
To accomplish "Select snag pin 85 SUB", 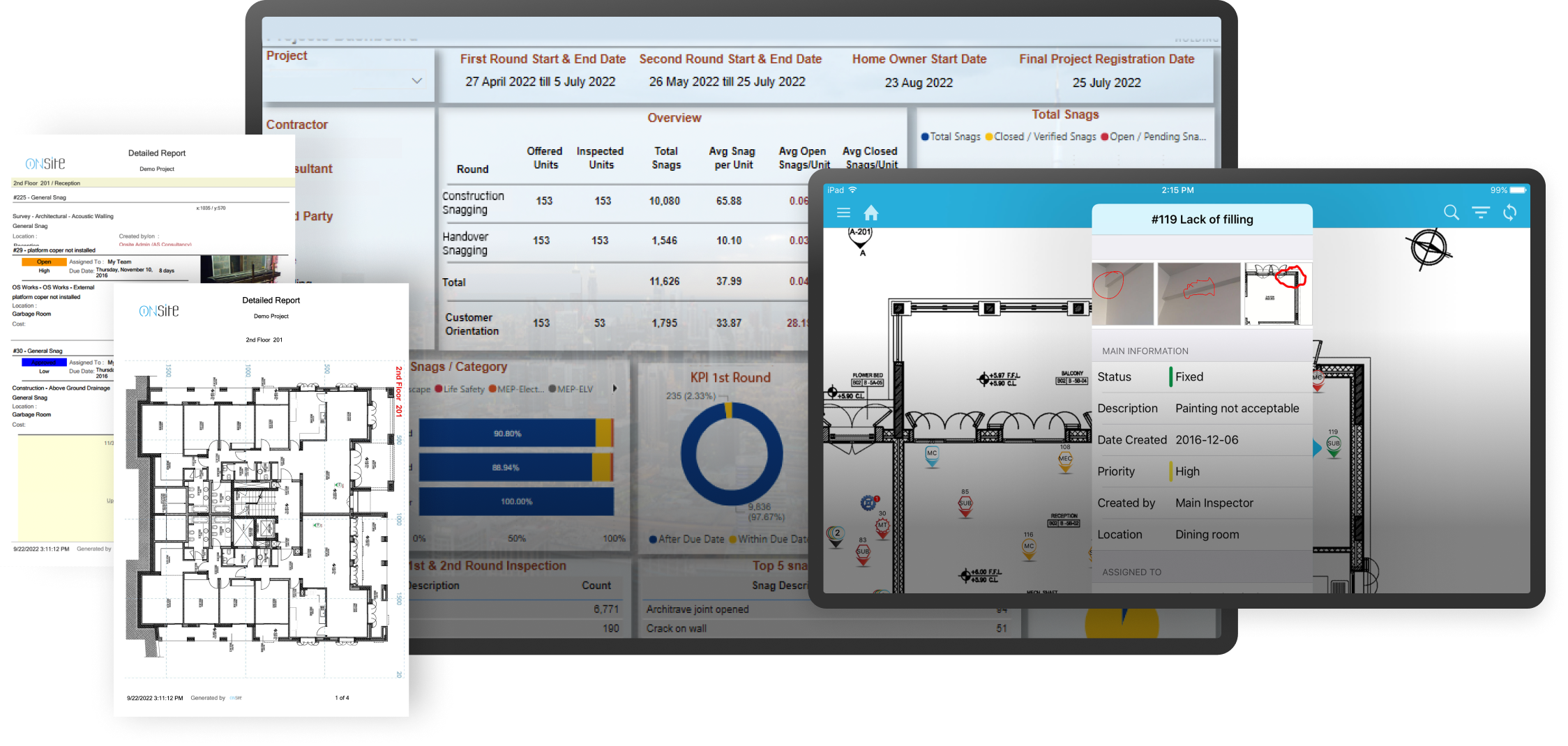I will click(x=965, y=505).
